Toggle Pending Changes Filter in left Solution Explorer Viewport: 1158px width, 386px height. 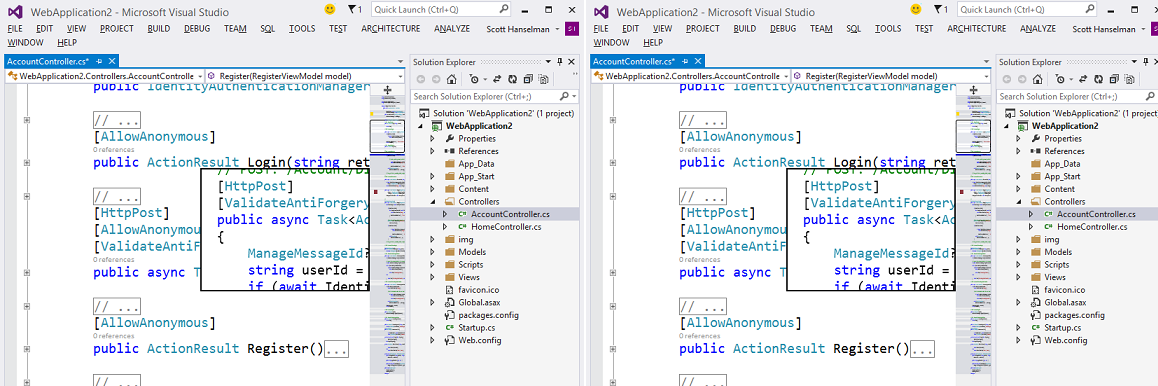474,79
